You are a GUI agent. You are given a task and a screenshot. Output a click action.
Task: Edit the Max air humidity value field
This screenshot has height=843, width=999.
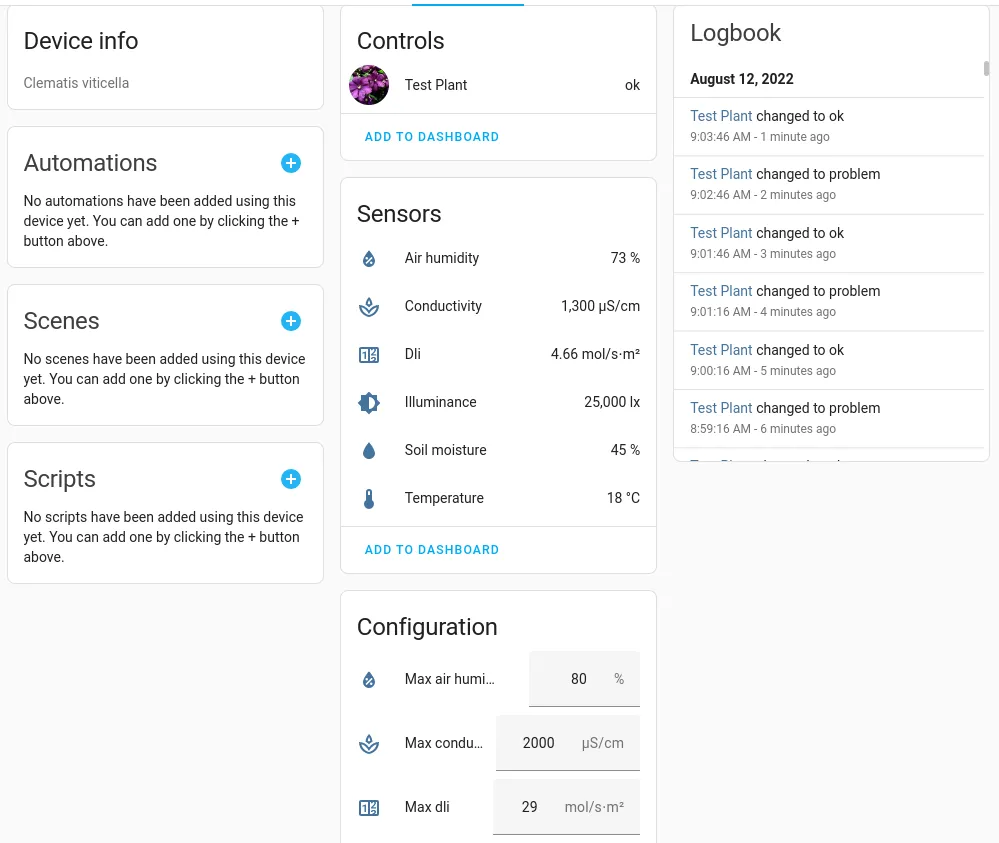pos(584,679)
